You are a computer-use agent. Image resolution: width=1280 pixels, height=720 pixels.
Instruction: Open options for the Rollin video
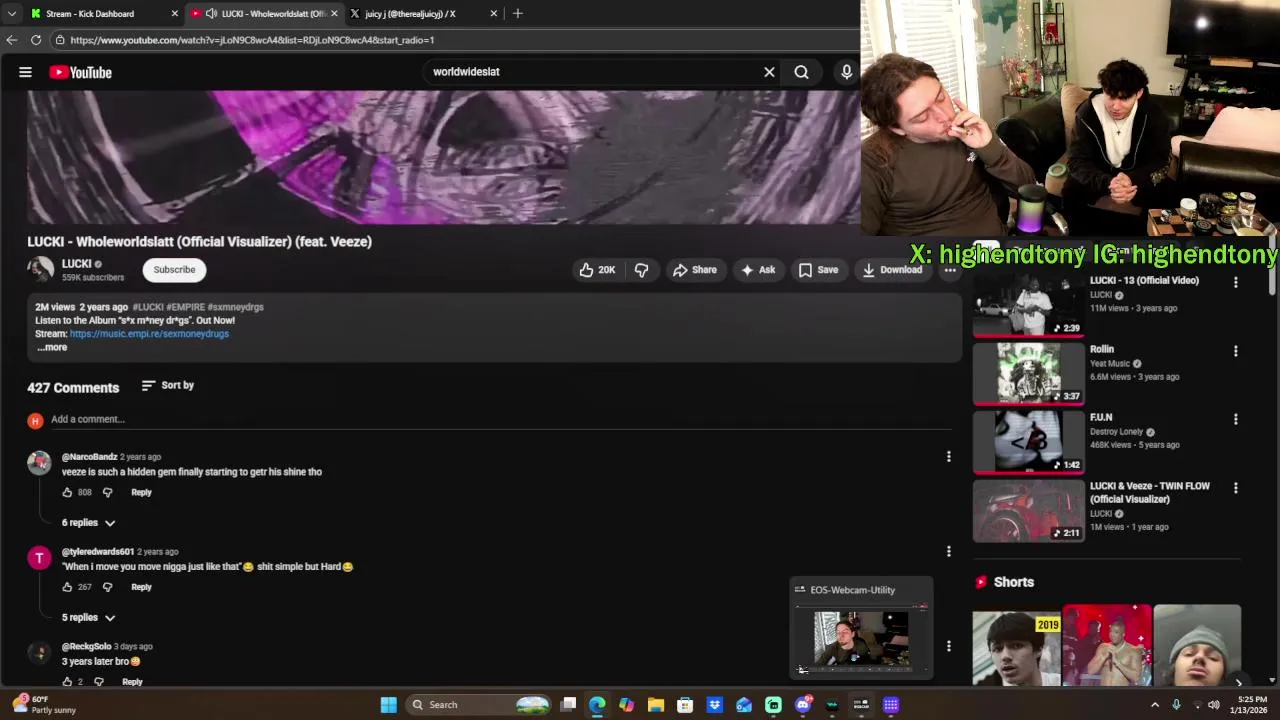[1235, 351]
